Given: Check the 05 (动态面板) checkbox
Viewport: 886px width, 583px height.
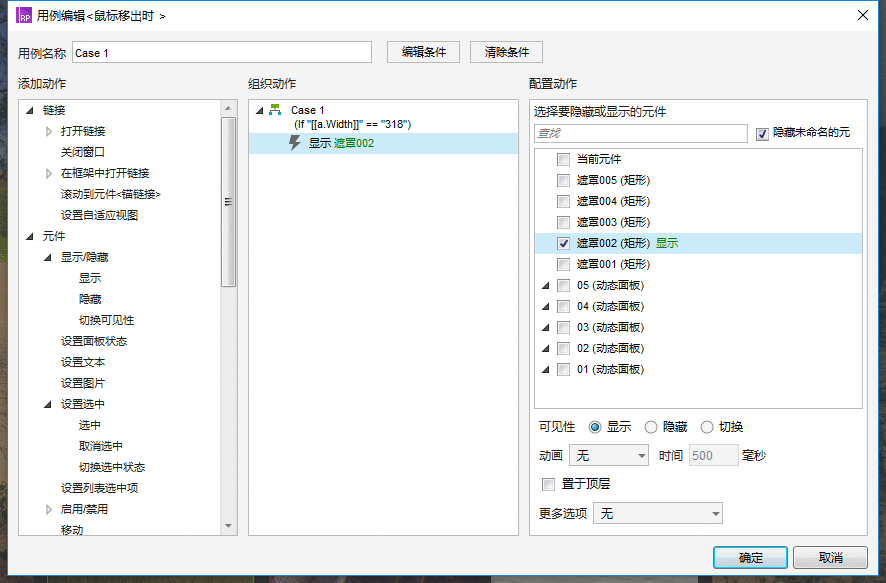Looking at the screenshot, I should (x=563, y=285).
